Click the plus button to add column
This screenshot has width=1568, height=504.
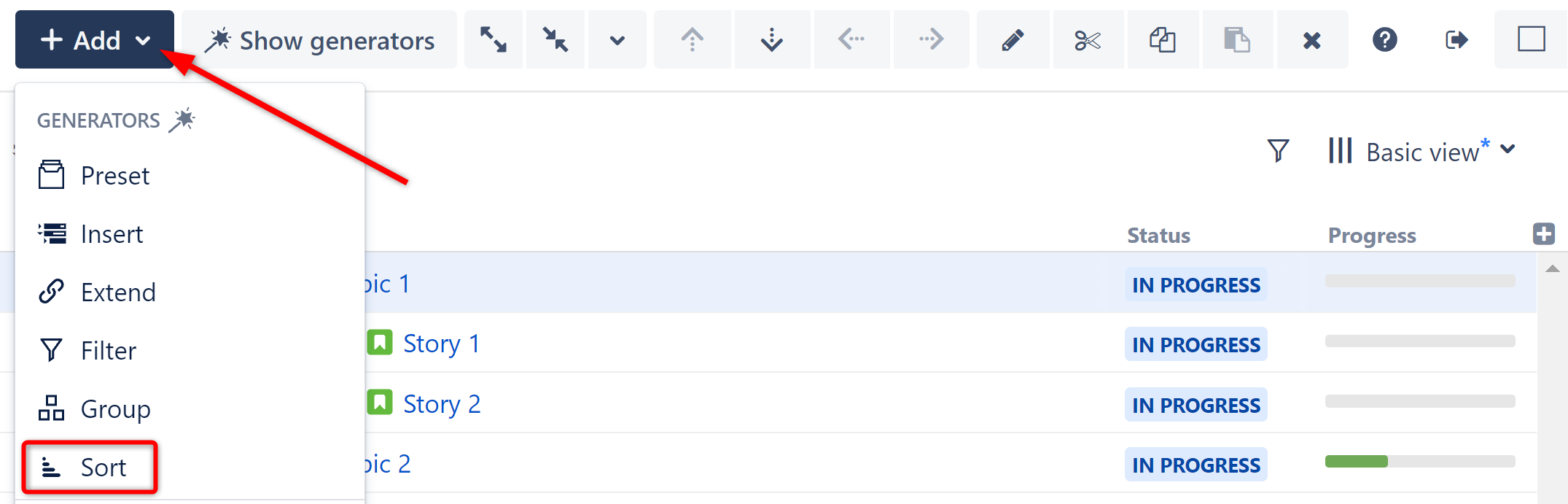coord(1543,234)
